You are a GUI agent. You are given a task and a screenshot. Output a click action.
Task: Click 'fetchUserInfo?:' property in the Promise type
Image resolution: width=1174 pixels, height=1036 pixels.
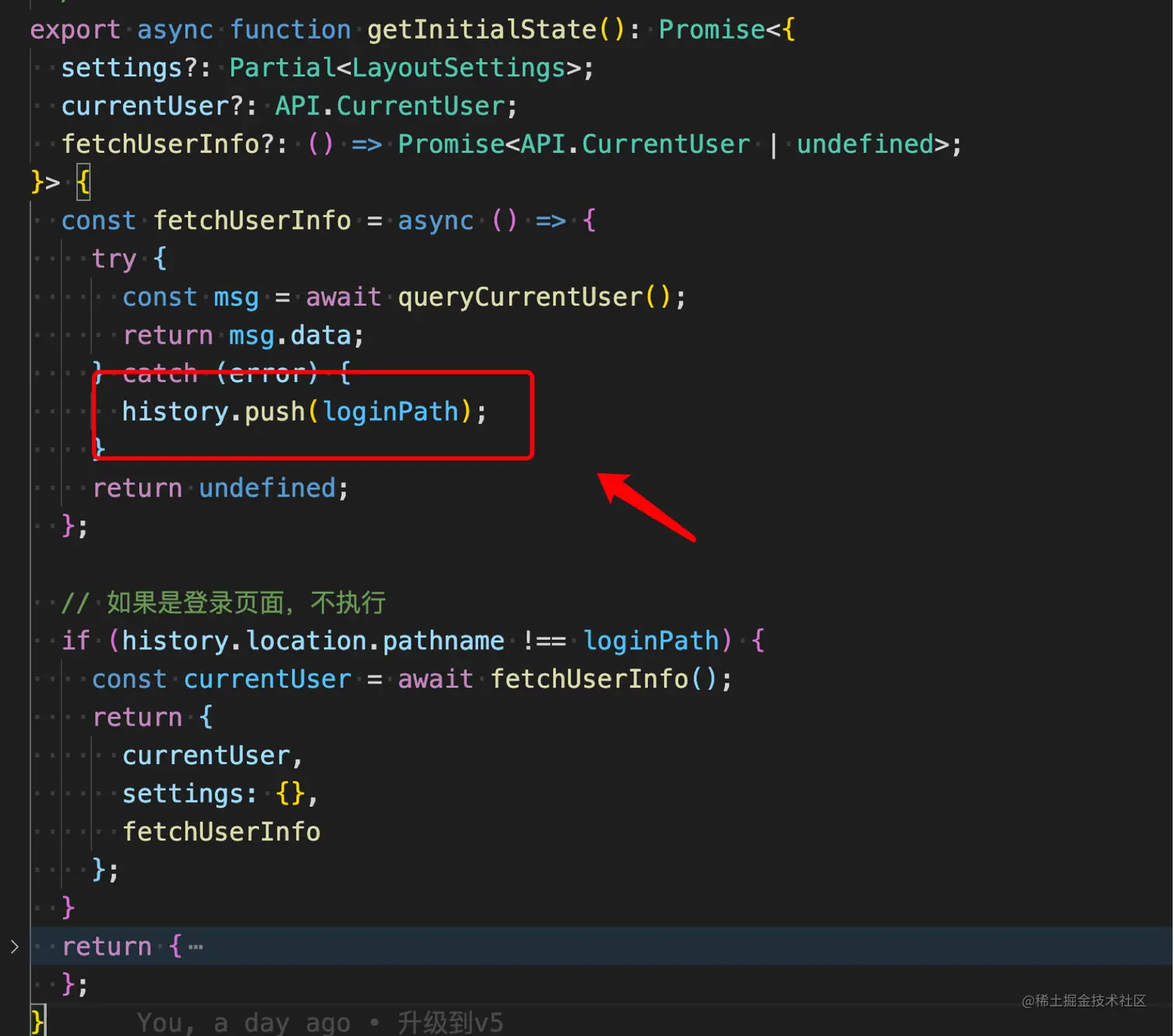point(175,144)
